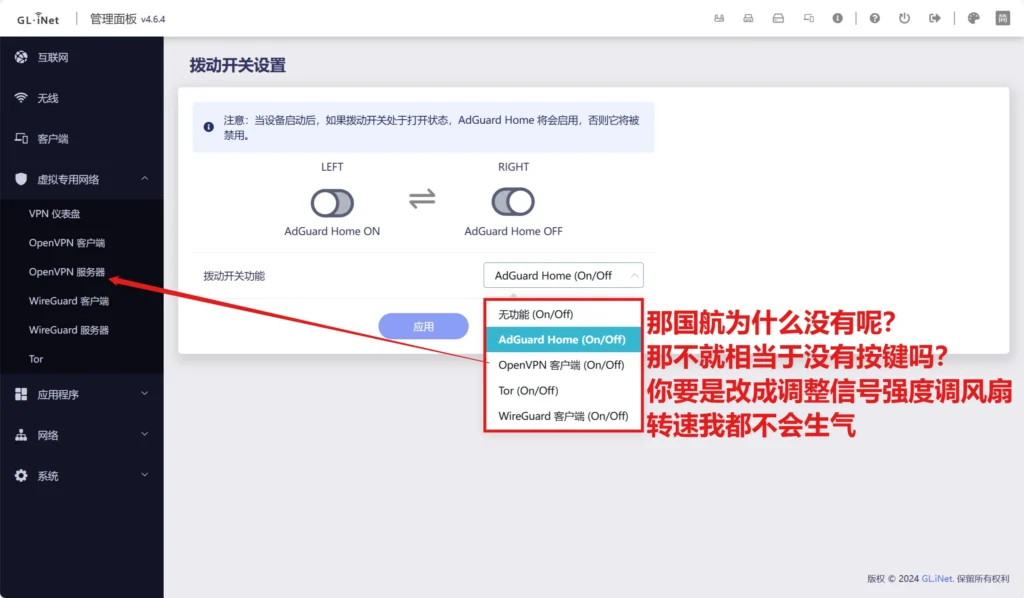Click the devices icon beside 客户端
Screen dimensions: 1024x598
click(21, 138)
